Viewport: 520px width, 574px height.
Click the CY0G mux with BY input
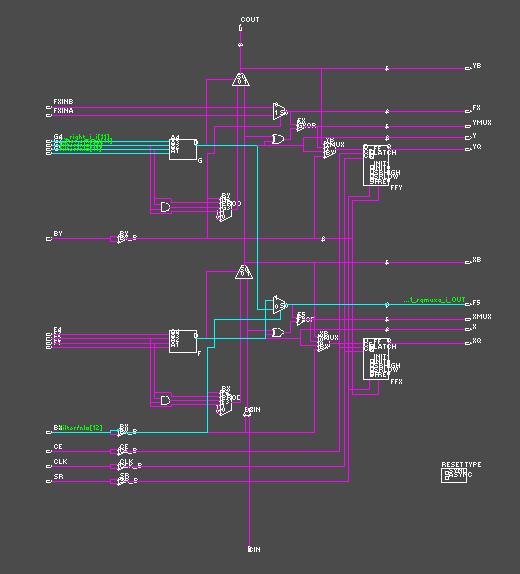click(225, 208)
